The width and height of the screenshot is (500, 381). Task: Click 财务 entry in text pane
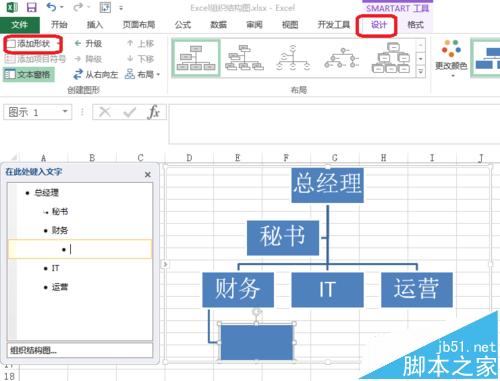click(x=60, y=230)
